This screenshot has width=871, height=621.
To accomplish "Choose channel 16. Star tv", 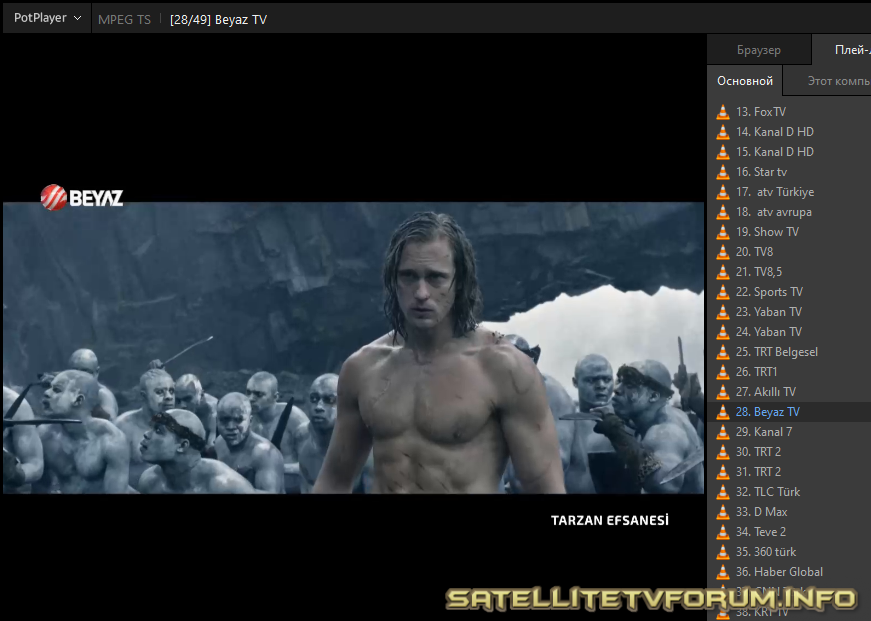I will click(x=789, y=172).
